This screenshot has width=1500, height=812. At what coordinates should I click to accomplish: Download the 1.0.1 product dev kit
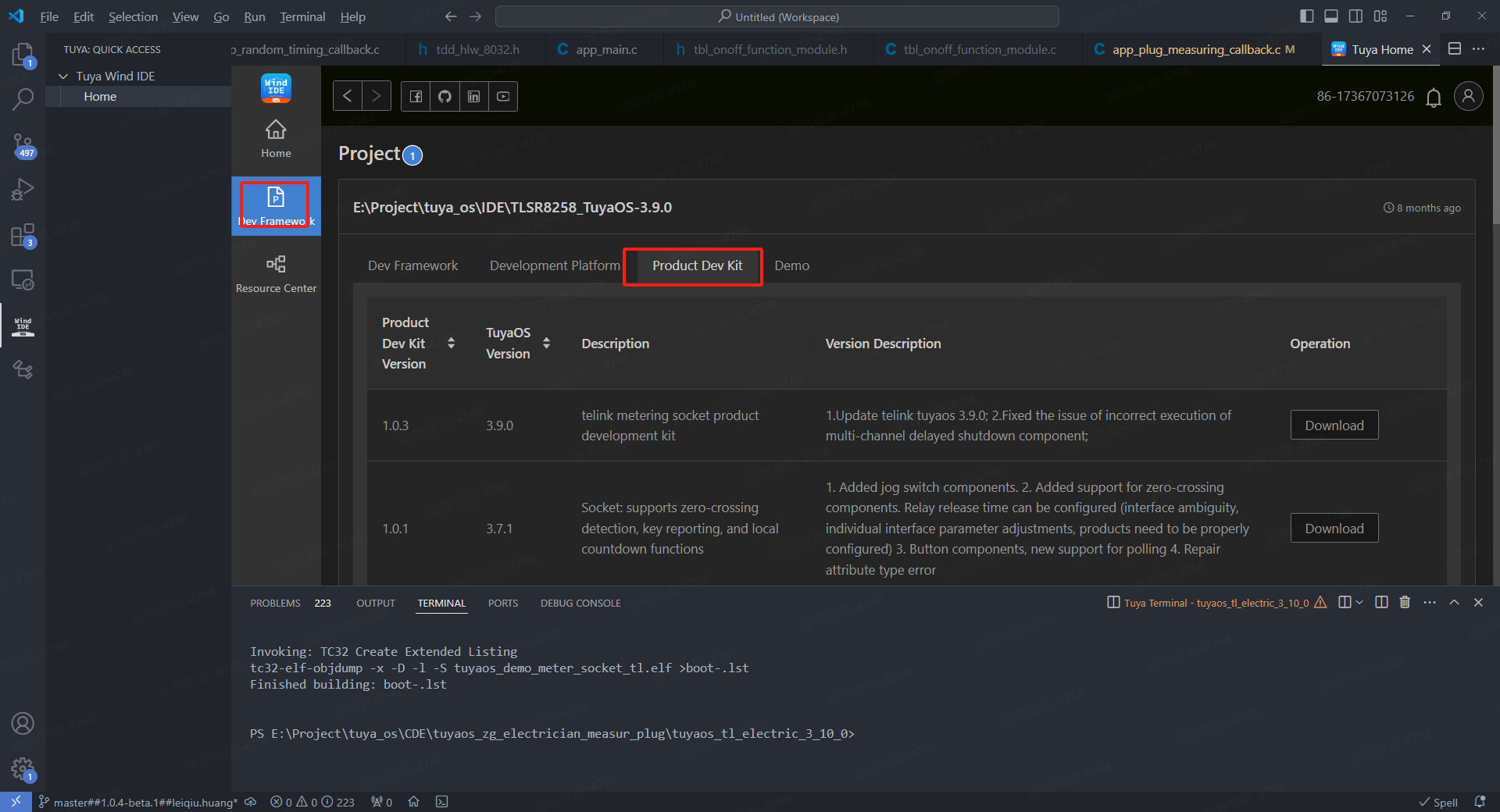coord(1334,528)
